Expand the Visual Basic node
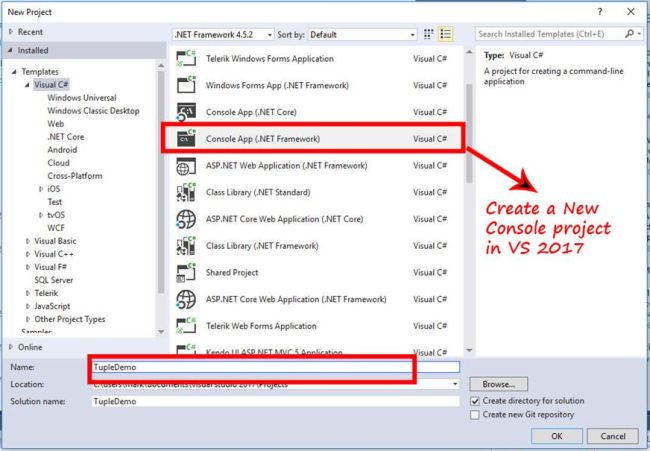Image resolution: width=650 pixels, height=451 pixels. pos(28,241)
